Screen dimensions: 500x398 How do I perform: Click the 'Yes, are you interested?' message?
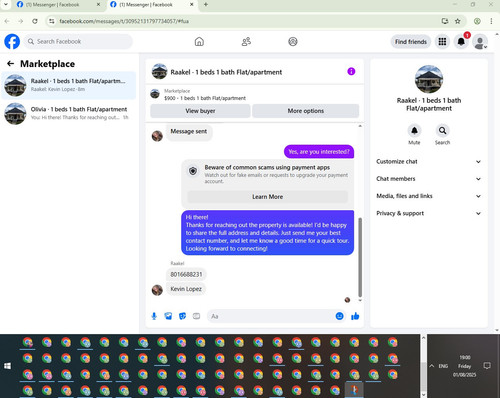pyautogui.click(x=319, y=152)
